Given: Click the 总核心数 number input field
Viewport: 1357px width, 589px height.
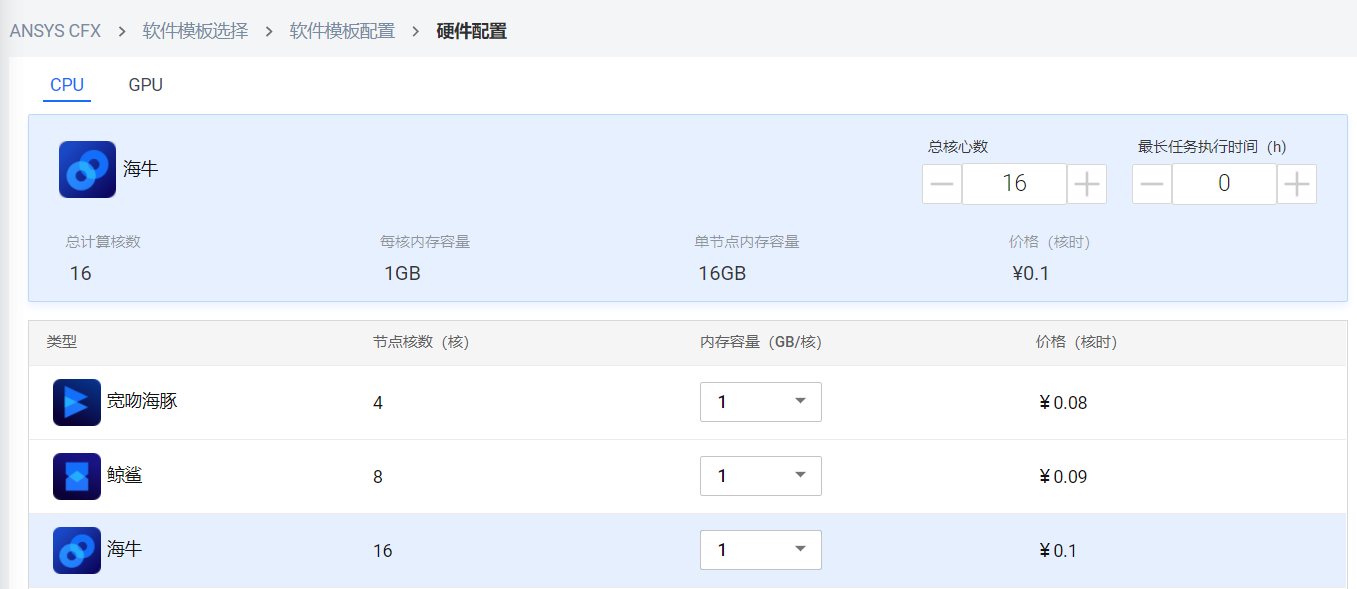Looking at the screenshot, I should pos(1014,184).
